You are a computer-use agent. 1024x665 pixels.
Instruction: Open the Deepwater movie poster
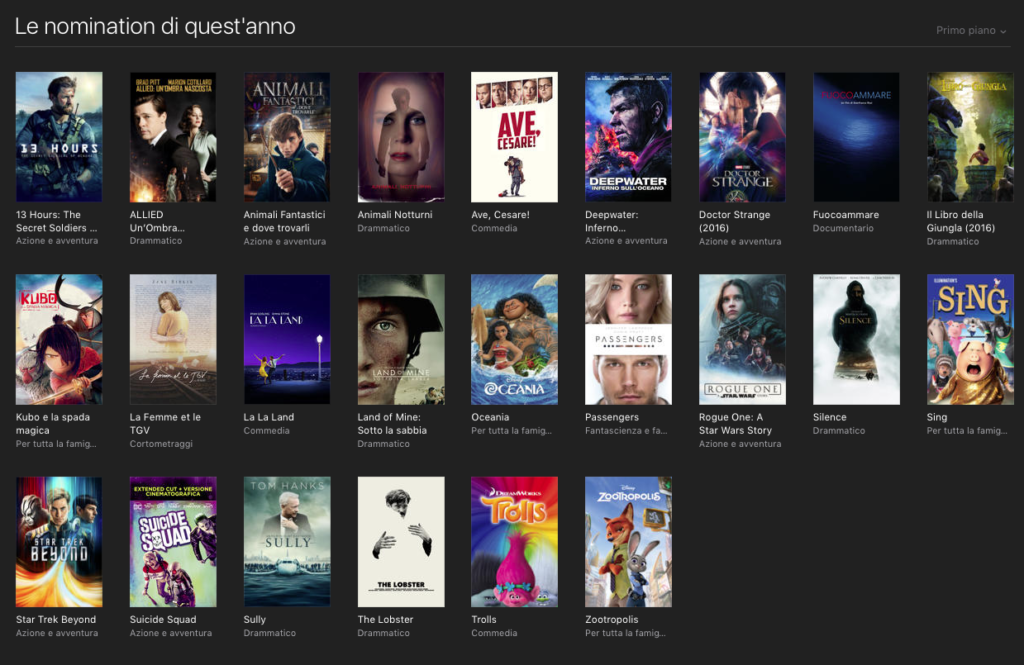pyautogui.click(x=628, y=137)
